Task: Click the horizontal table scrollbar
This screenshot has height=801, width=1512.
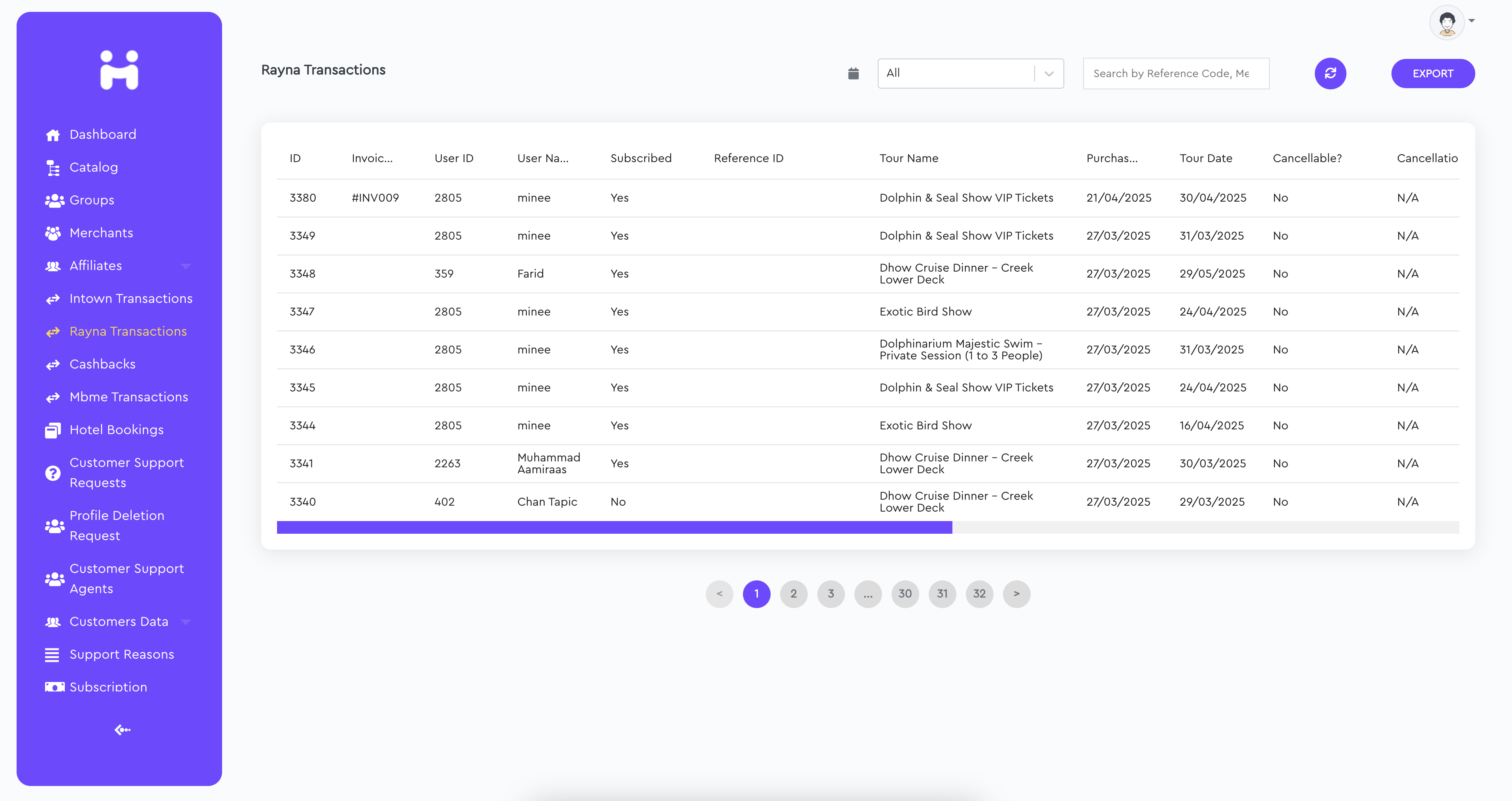Action: click(x=614, y=527)
